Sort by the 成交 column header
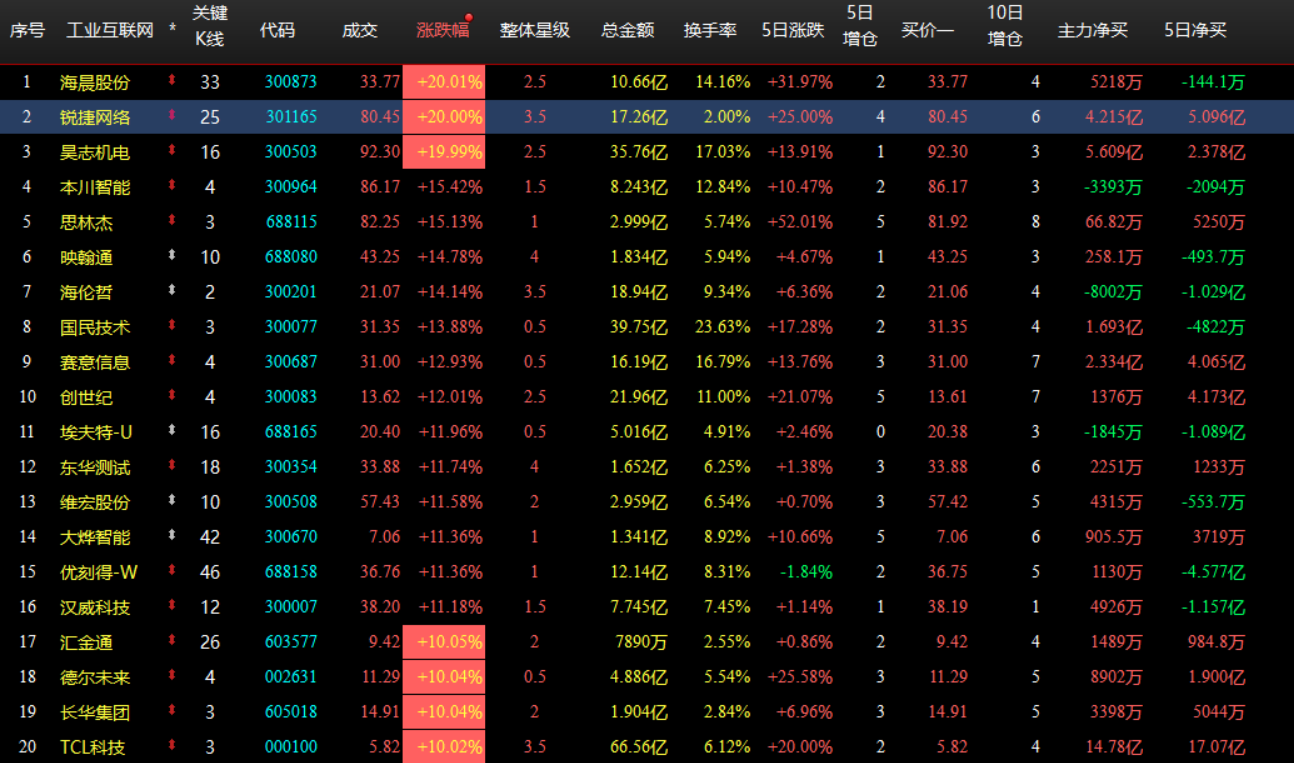Screen dimensions: 1294x763 pos(360,30)
